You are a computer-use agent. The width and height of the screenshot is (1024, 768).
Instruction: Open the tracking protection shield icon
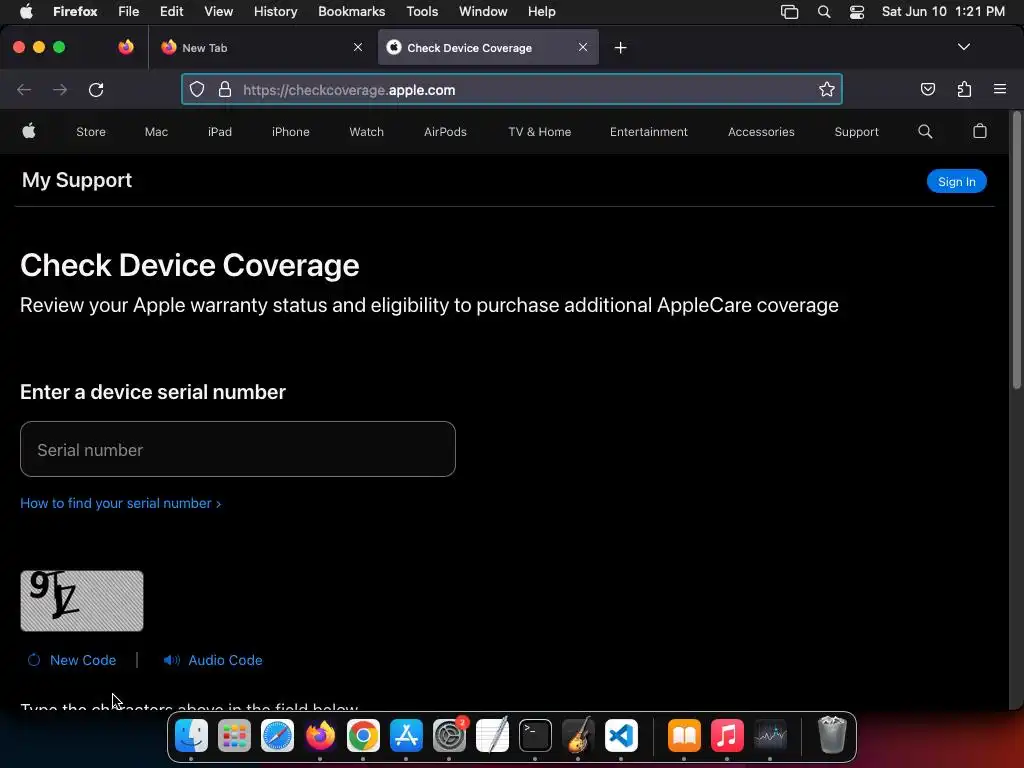pos(197,89)
